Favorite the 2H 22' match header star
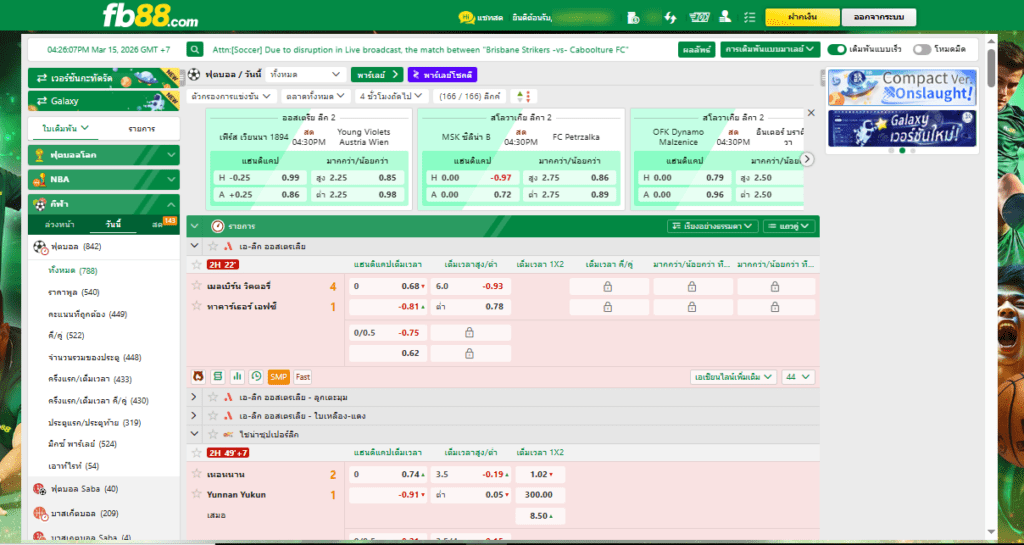This screenshot has height=545, width=1024. [x=196, y=264]
